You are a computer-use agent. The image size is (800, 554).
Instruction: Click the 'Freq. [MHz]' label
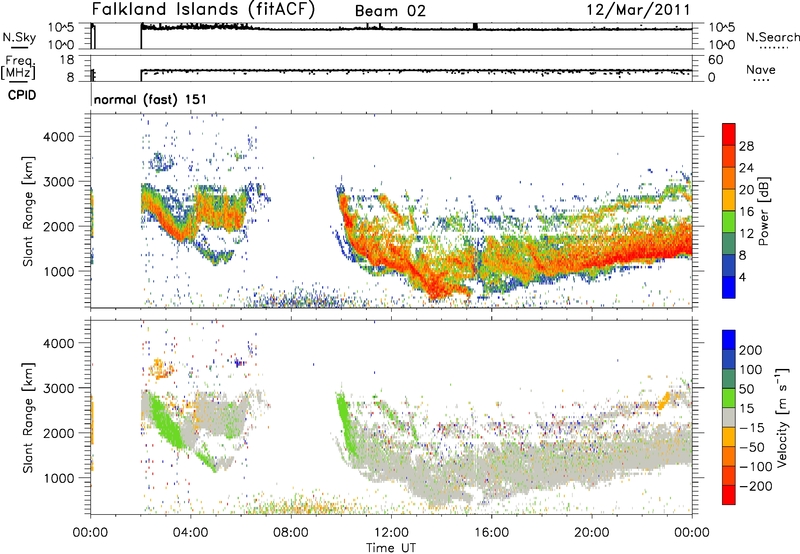pyautogui.click(x=18, y=67)
